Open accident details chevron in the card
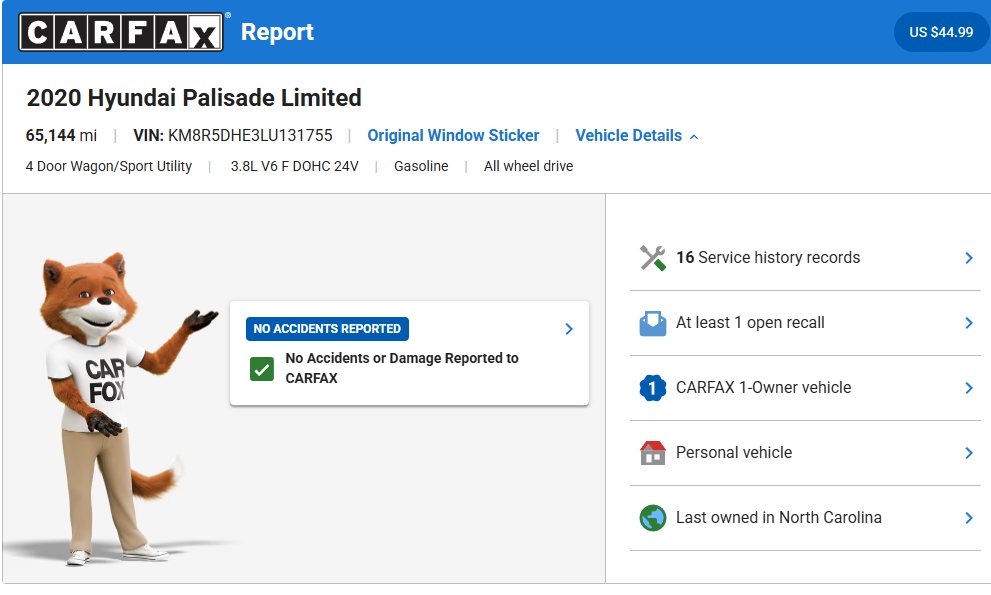The width and height of the screenshot is (991, 595). point(568,329)
